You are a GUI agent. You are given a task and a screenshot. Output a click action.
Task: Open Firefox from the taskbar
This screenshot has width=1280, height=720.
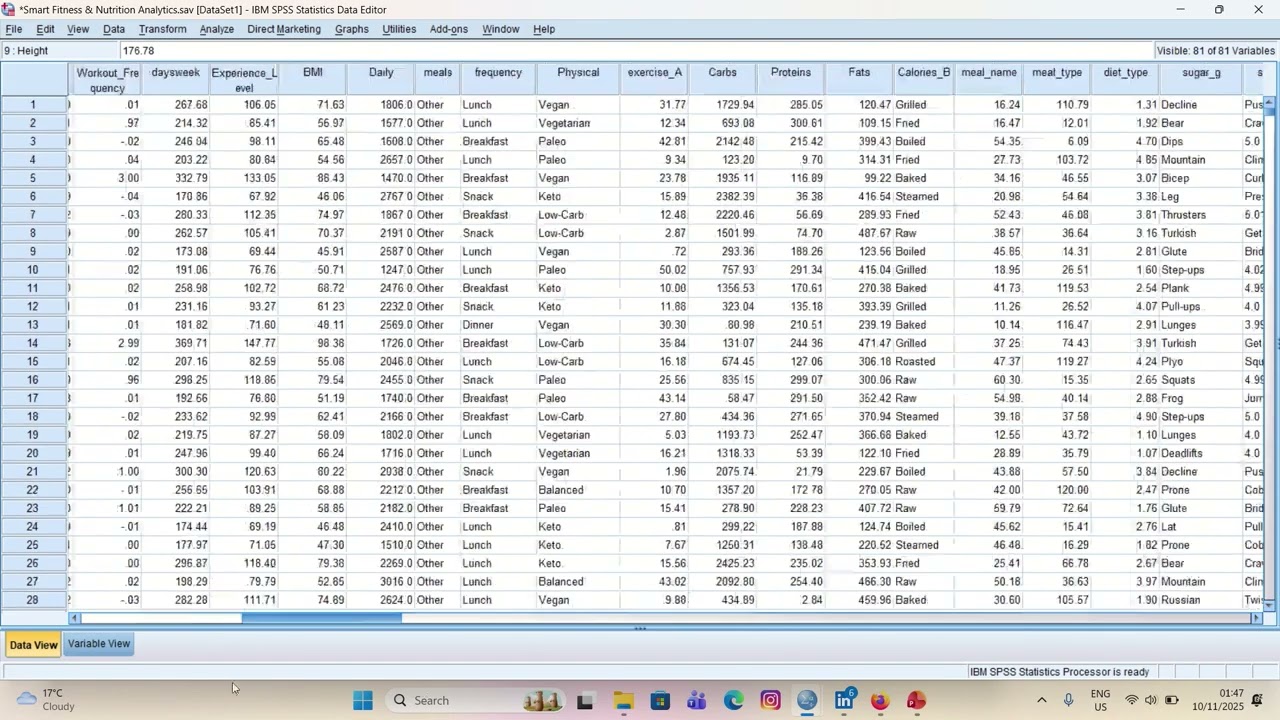click(x=880, y=701)
